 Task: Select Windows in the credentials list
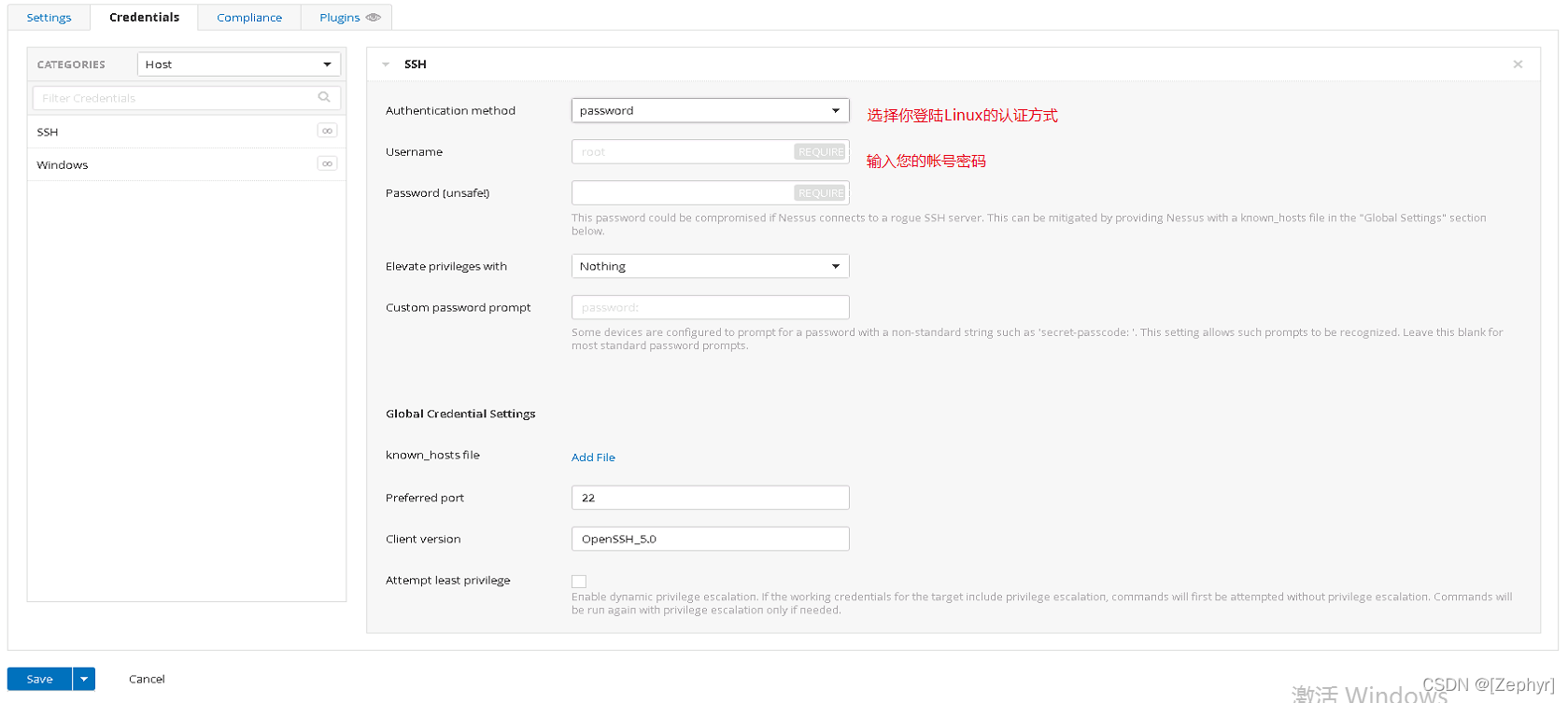[x=187, y=164]
